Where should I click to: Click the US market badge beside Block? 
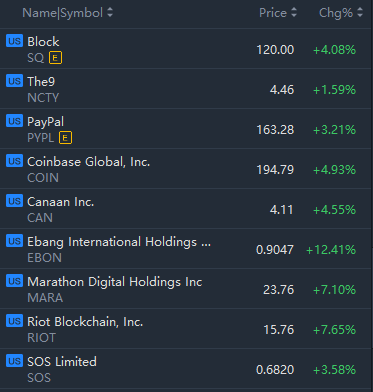pos(14,41)
